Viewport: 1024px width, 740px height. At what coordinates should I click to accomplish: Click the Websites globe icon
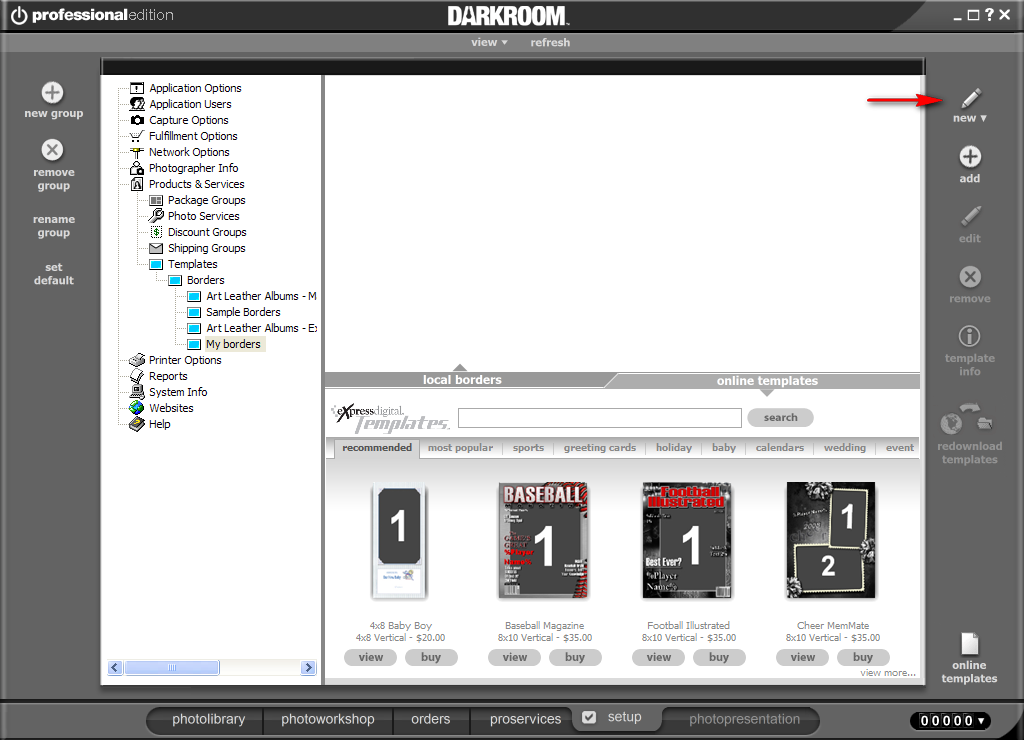pos(136,408)
